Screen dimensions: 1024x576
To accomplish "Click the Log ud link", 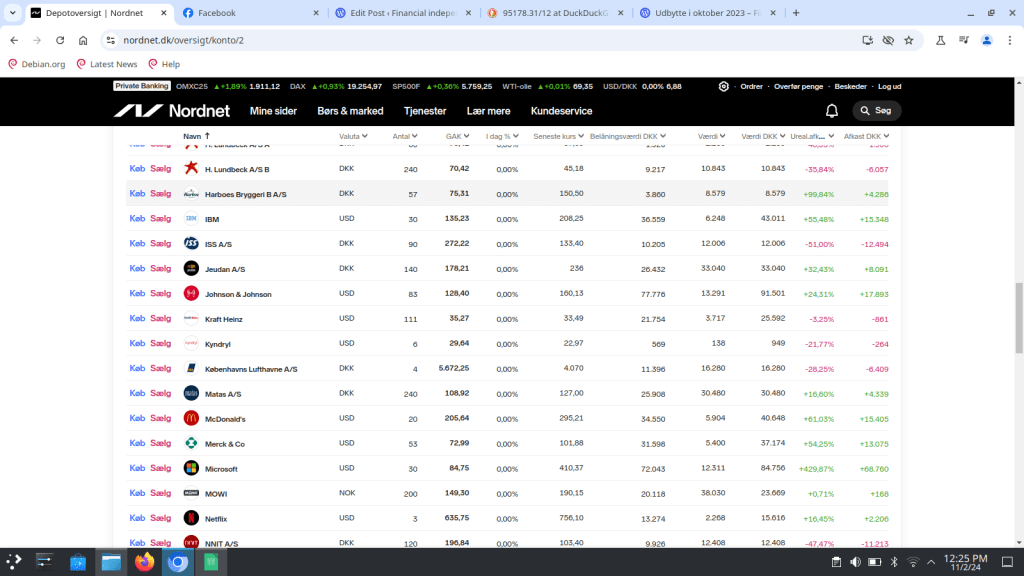I will (889, 87).
